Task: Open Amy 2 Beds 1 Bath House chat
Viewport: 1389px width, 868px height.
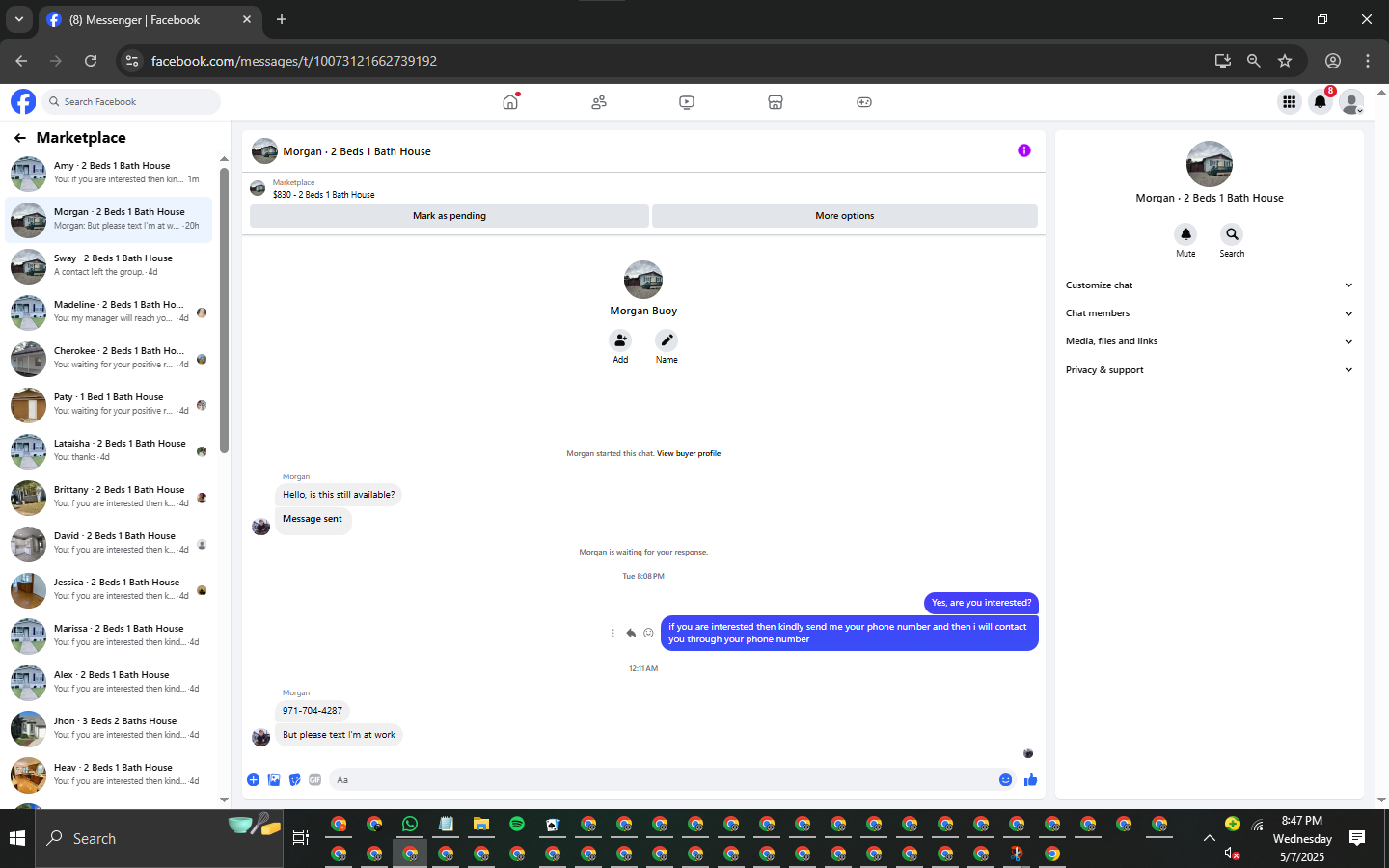Action: pos(108,174)
